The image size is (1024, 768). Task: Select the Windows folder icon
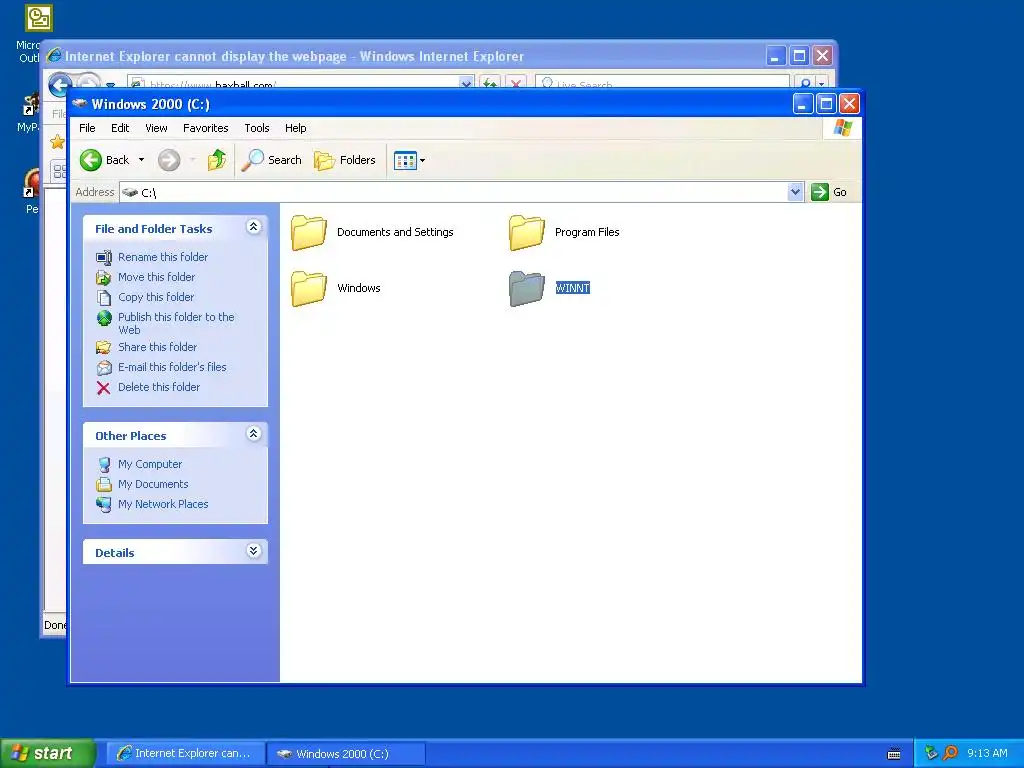click(x=308, y=288)
